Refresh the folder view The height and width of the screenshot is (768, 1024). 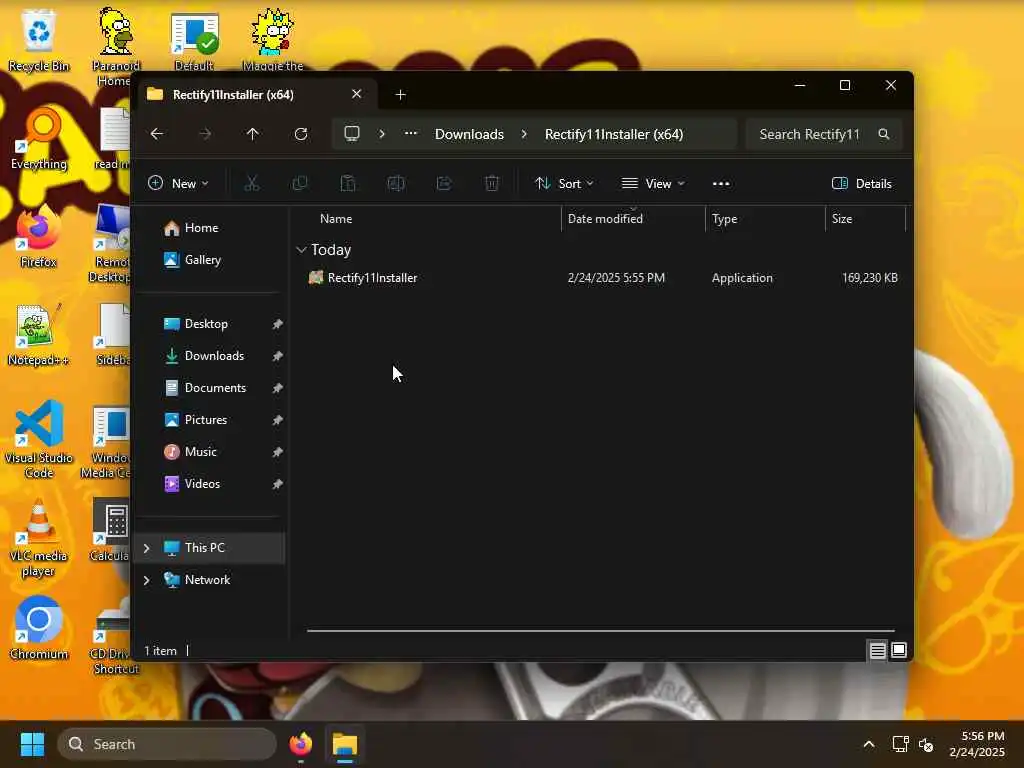pos(301,134)
